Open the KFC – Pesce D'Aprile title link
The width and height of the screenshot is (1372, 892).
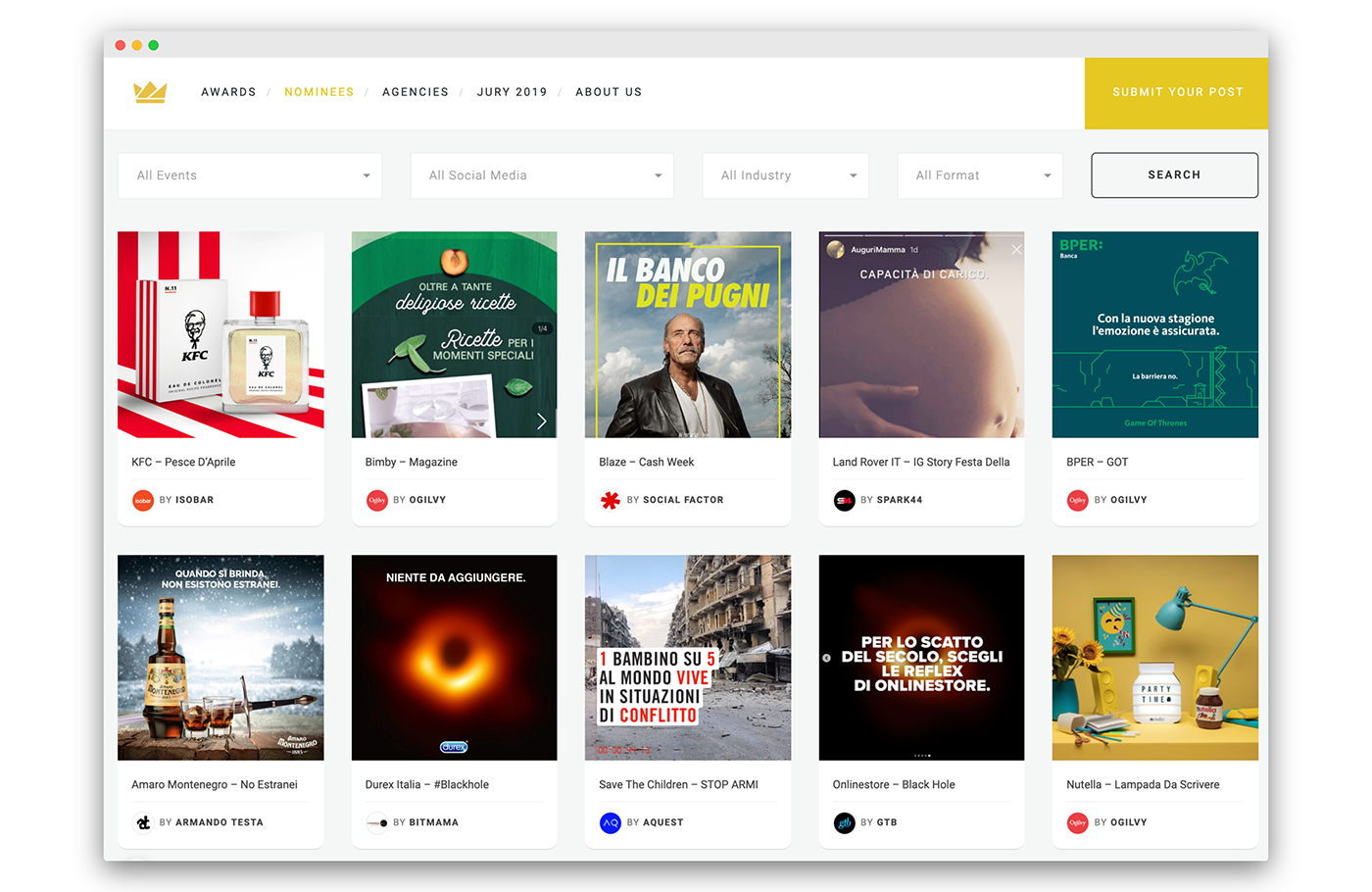coord(183,463)
